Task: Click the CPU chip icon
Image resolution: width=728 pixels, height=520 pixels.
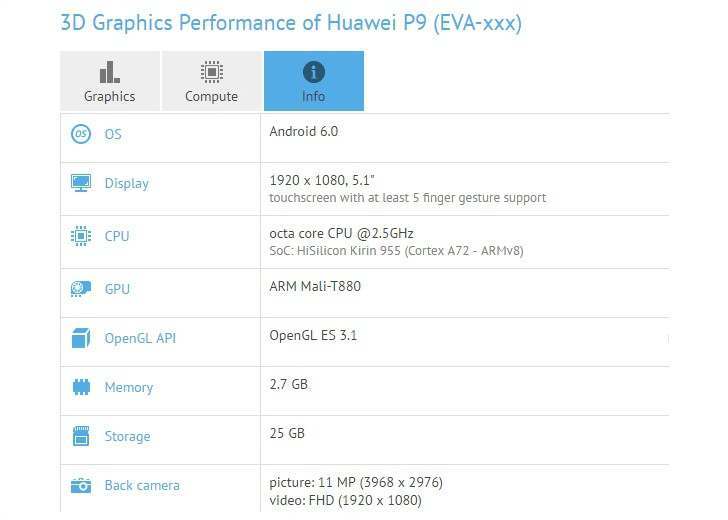Action: 81,237
